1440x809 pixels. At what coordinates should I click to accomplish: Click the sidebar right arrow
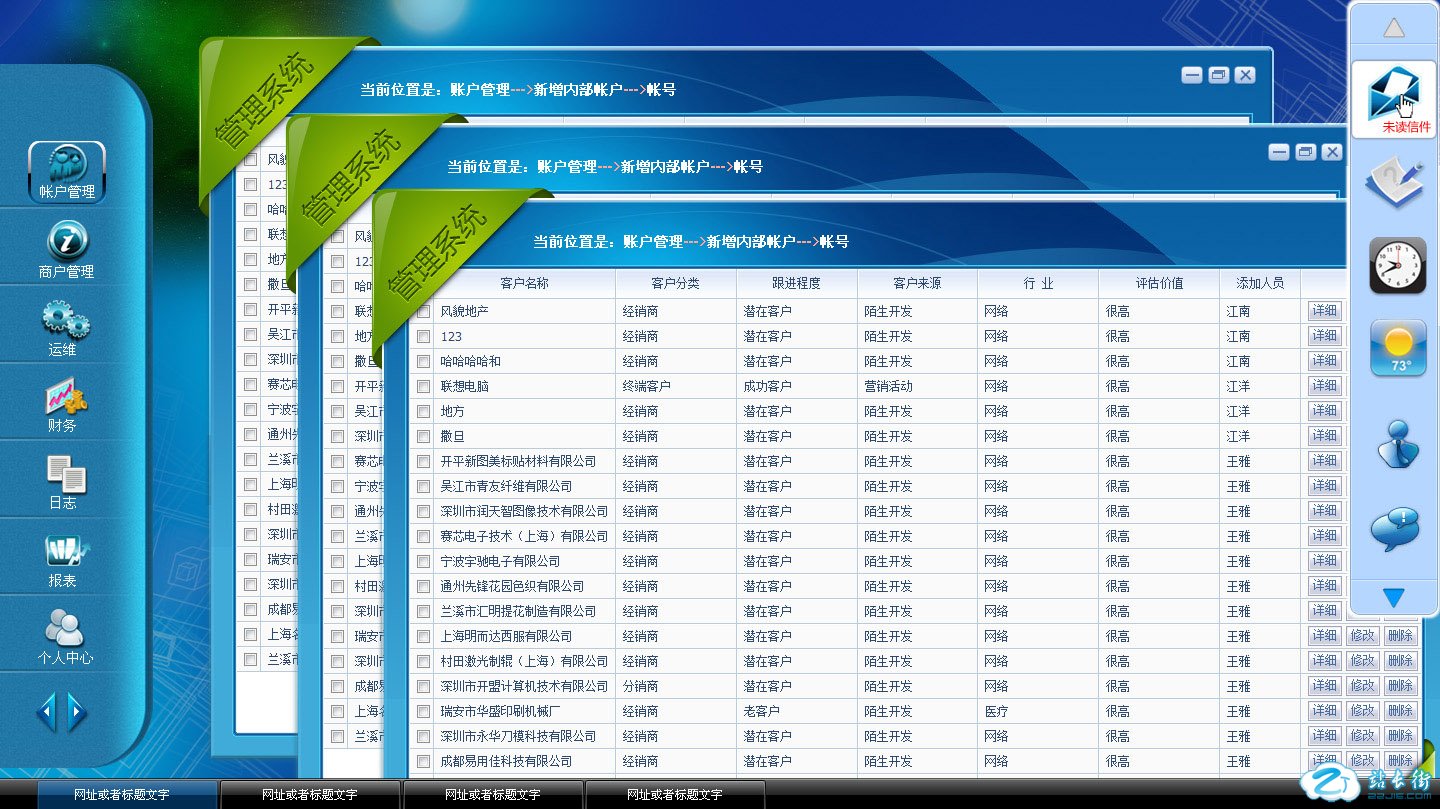pyautogui.click(x=77, y=712)
